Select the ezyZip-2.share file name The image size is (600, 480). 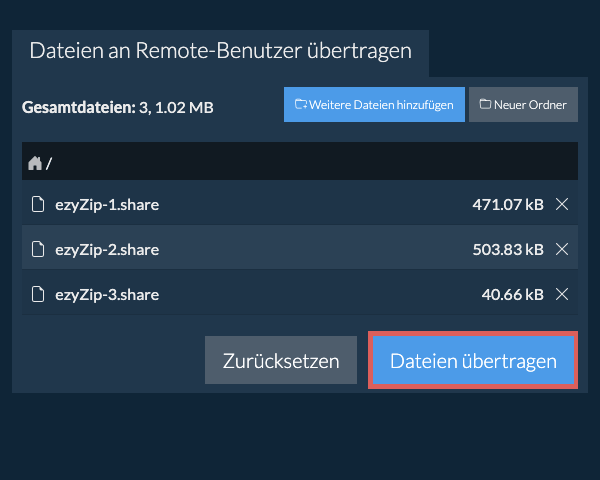pos(107,250)
